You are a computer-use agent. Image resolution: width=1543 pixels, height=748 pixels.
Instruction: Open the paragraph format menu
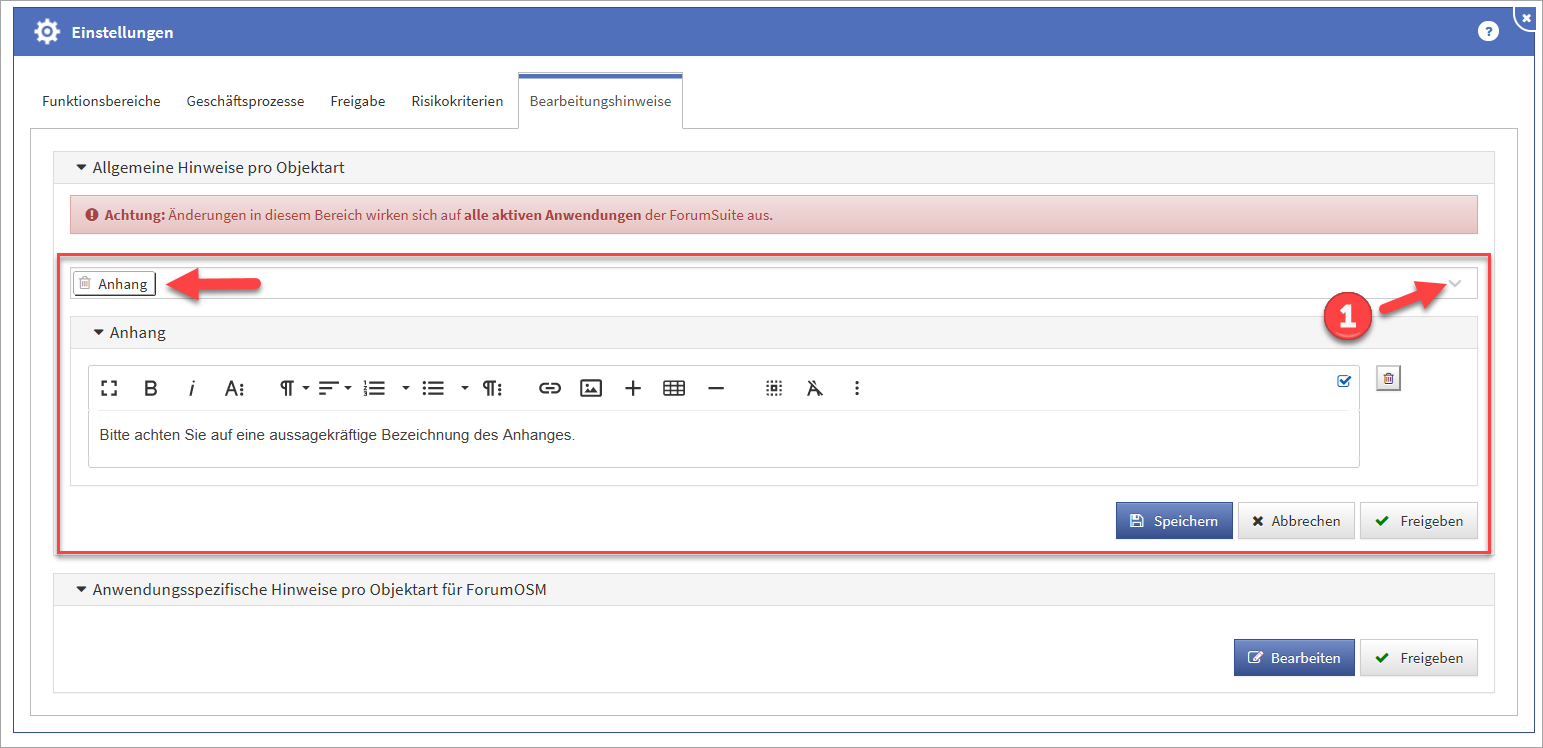tap(293, 388)
